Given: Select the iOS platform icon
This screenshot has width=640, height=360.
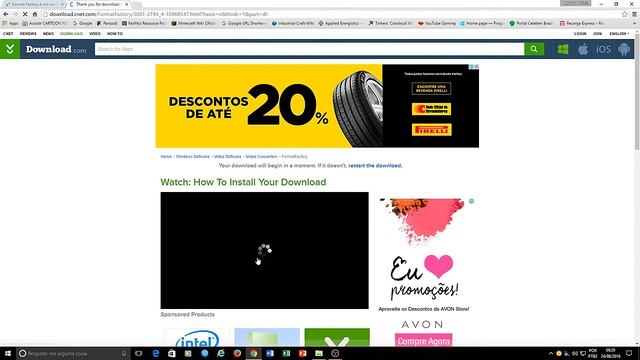Looking at the screenshot, I should 603,49.
